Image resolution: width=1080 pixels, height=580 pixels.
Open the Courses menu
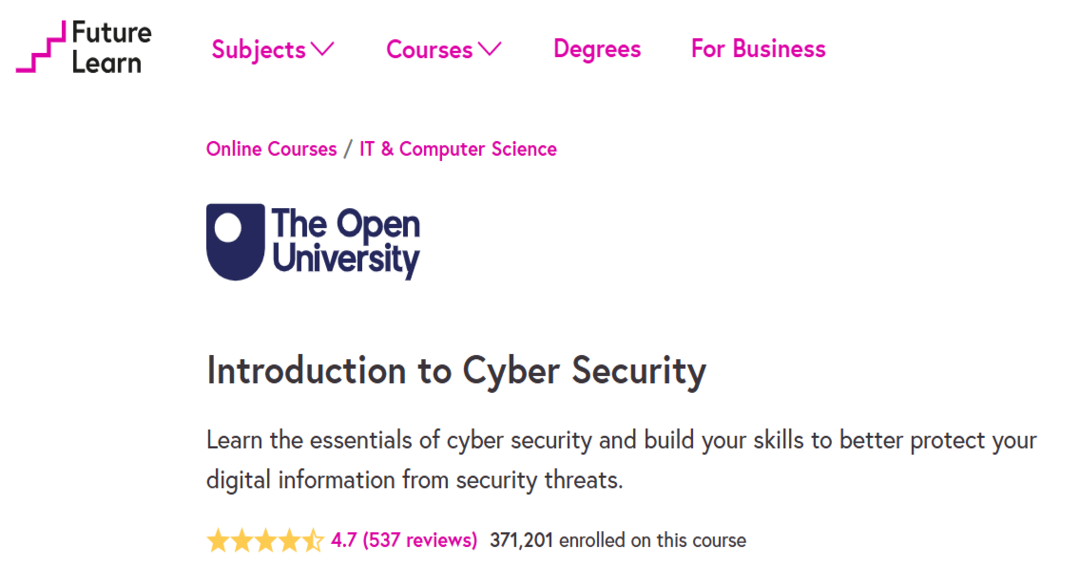tap(429, 49)
